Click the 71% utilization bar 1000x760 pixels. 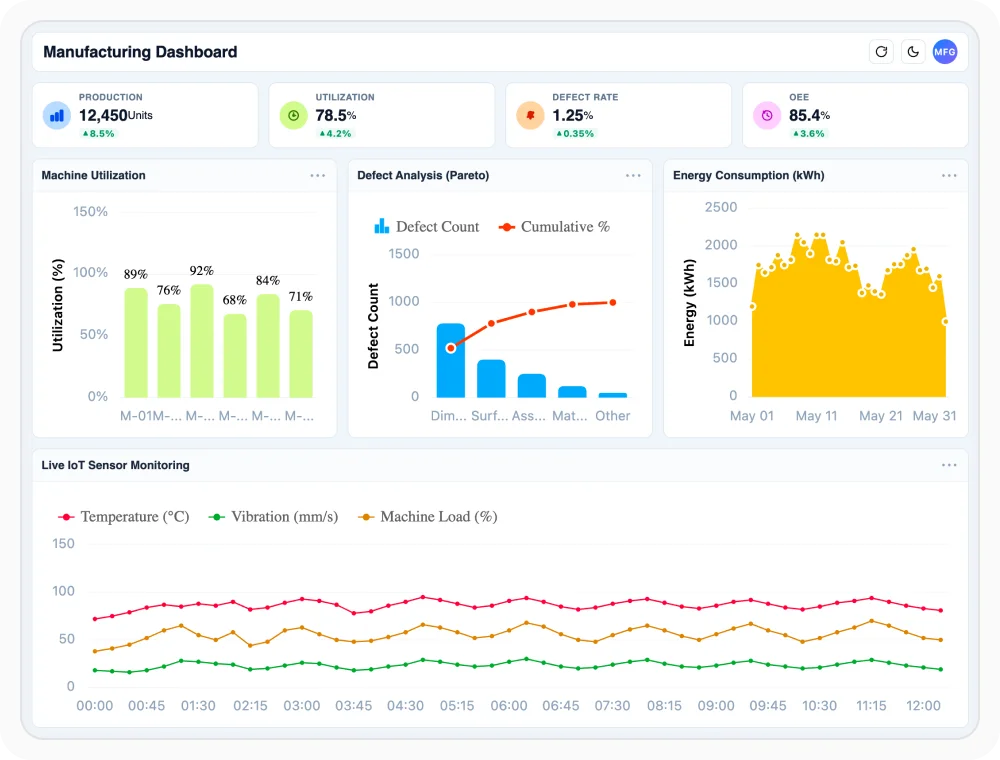pyautogui.click(x=301, y=354)
